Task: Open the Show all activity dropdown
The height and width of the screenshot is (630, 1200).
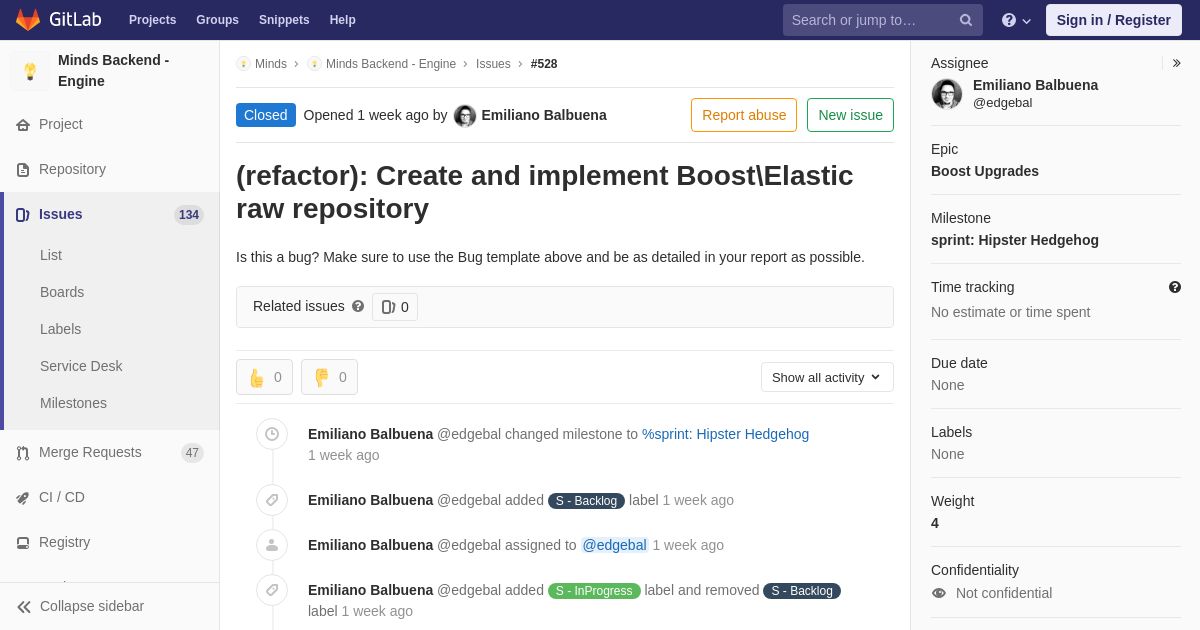Action: 827,377
